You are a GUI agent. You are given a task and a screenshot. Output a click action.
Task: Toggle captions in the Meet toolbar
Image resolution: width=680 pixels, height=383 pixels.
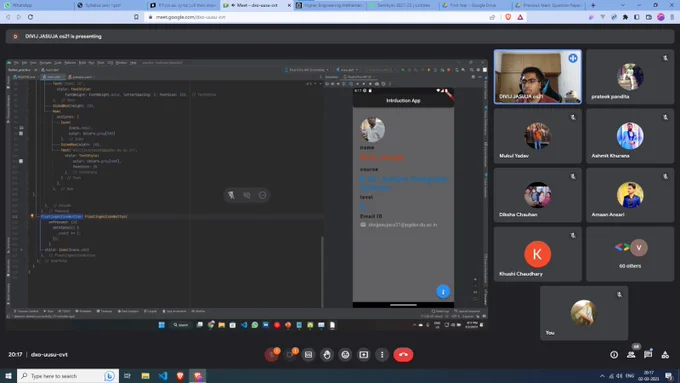[308, 355]
